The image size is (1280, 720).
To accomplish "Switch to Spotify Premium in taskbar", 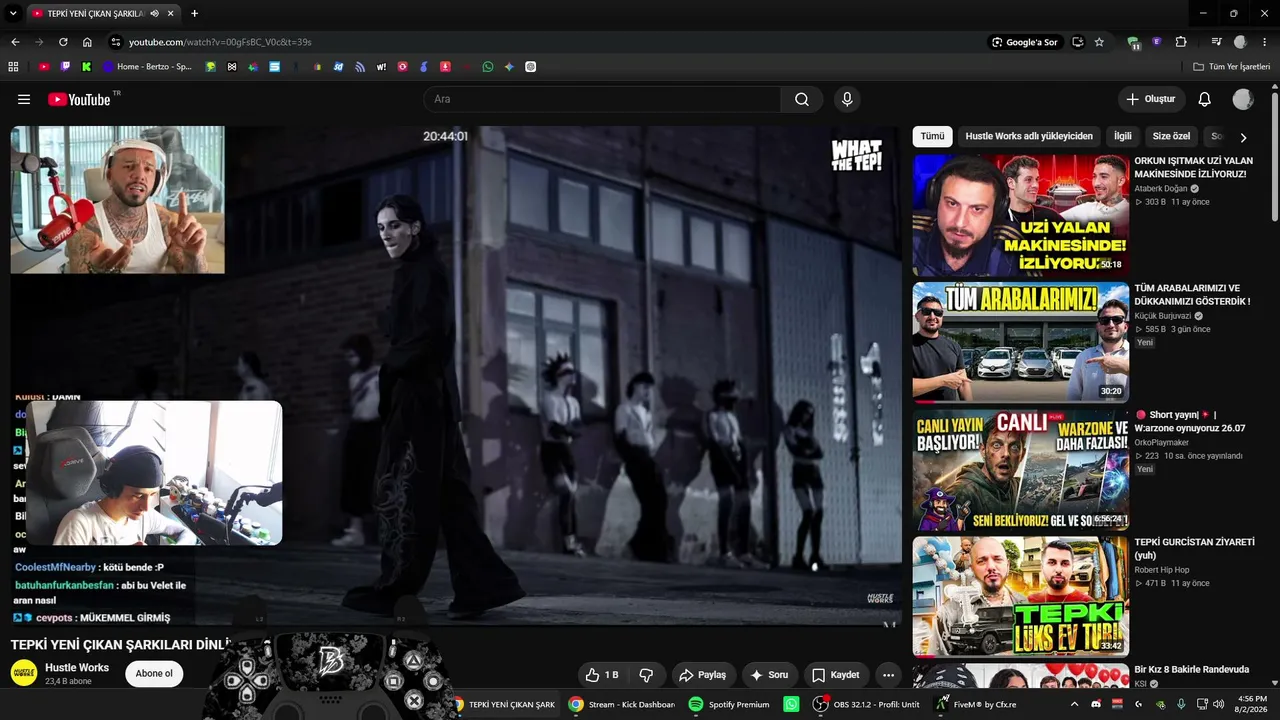I will (x=729, y=704).
